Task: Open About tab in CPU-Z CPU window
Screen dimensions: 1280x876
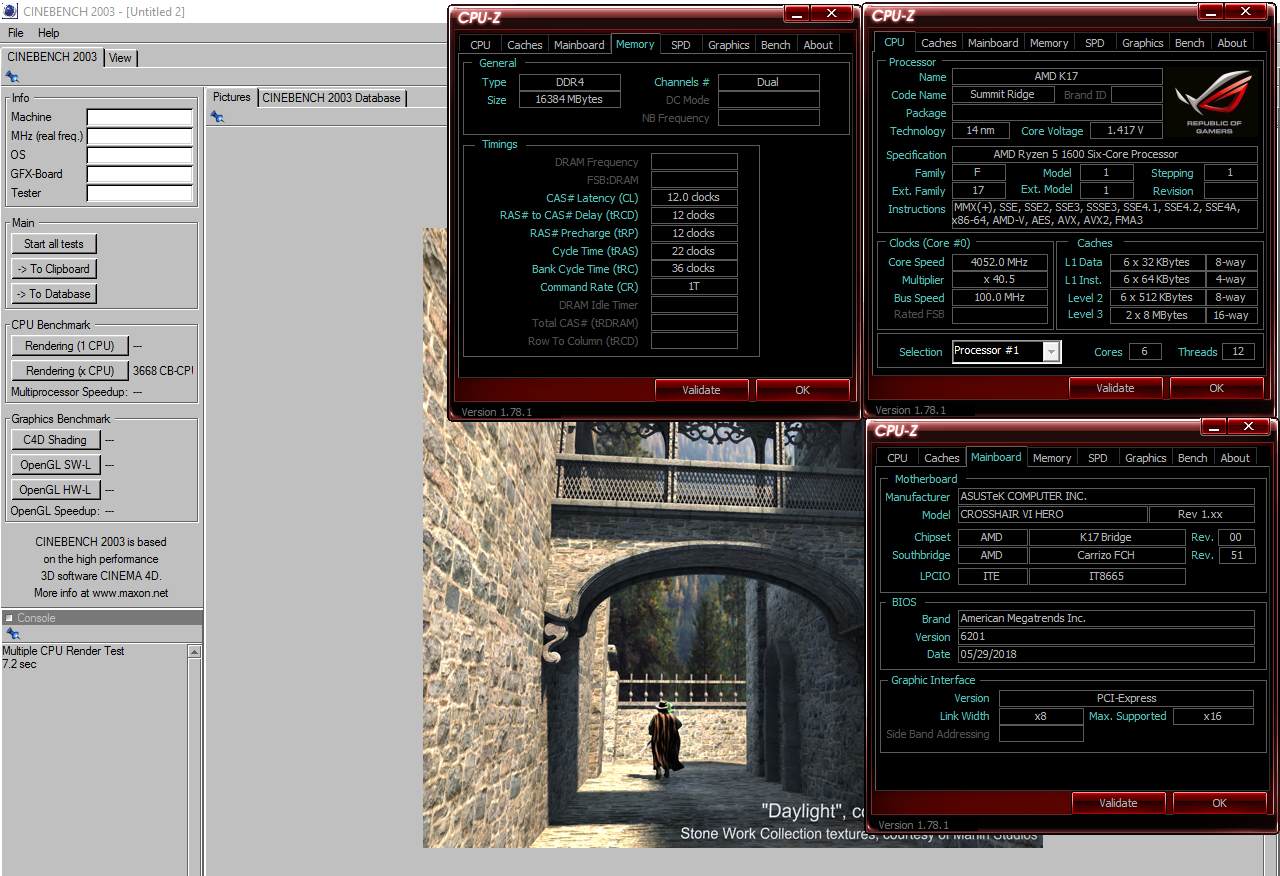Action: click(x=1232, y=43)
